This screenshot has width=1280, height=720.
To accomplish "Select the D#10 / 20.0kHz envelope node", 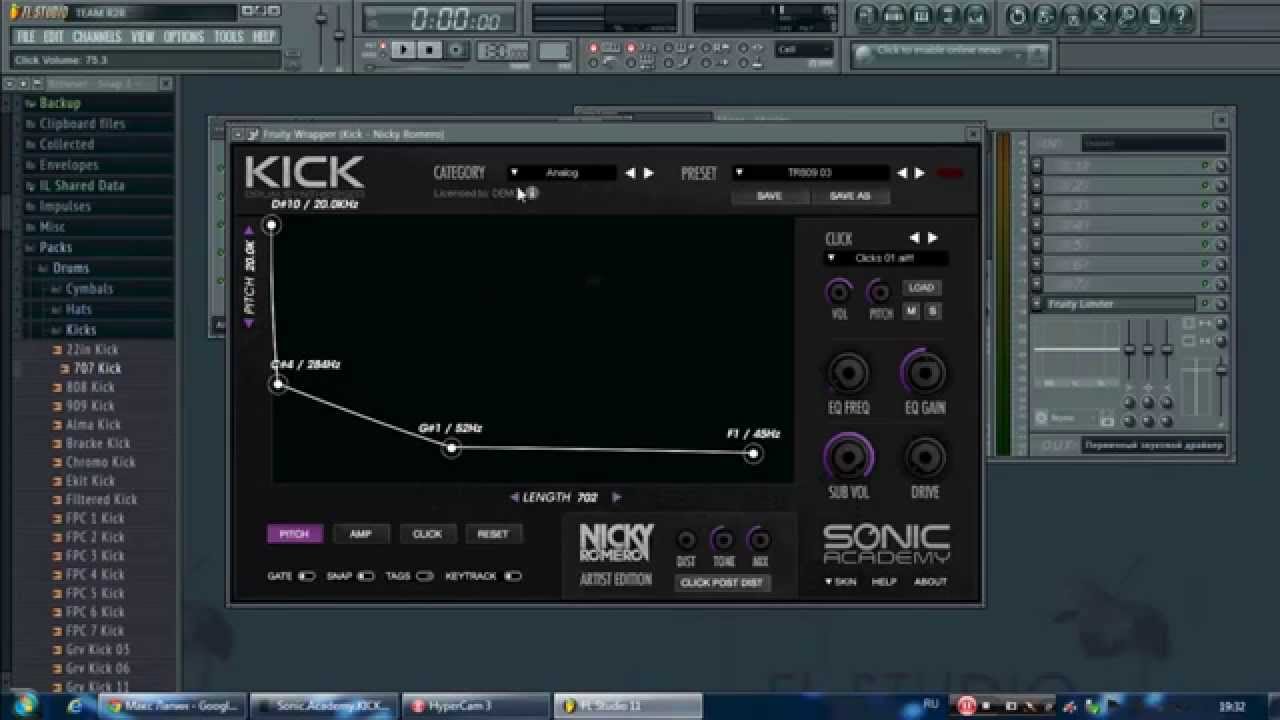I will coord(271,225).
